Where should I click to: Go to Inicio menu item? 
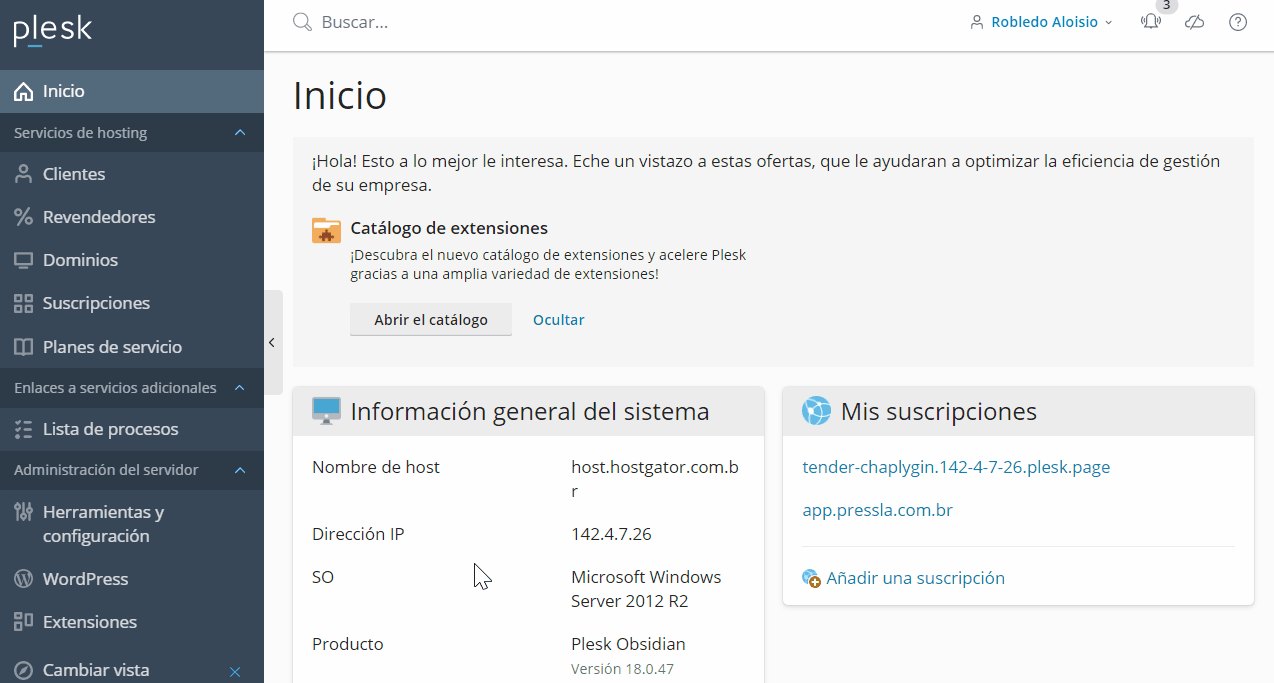coord(132,91)
